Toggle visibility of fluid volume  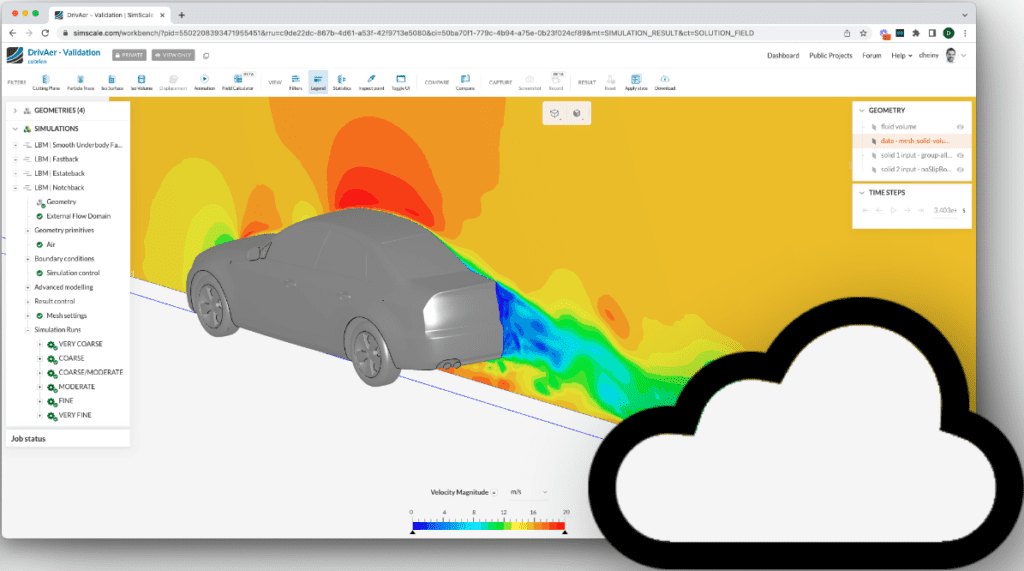point(960,127)
